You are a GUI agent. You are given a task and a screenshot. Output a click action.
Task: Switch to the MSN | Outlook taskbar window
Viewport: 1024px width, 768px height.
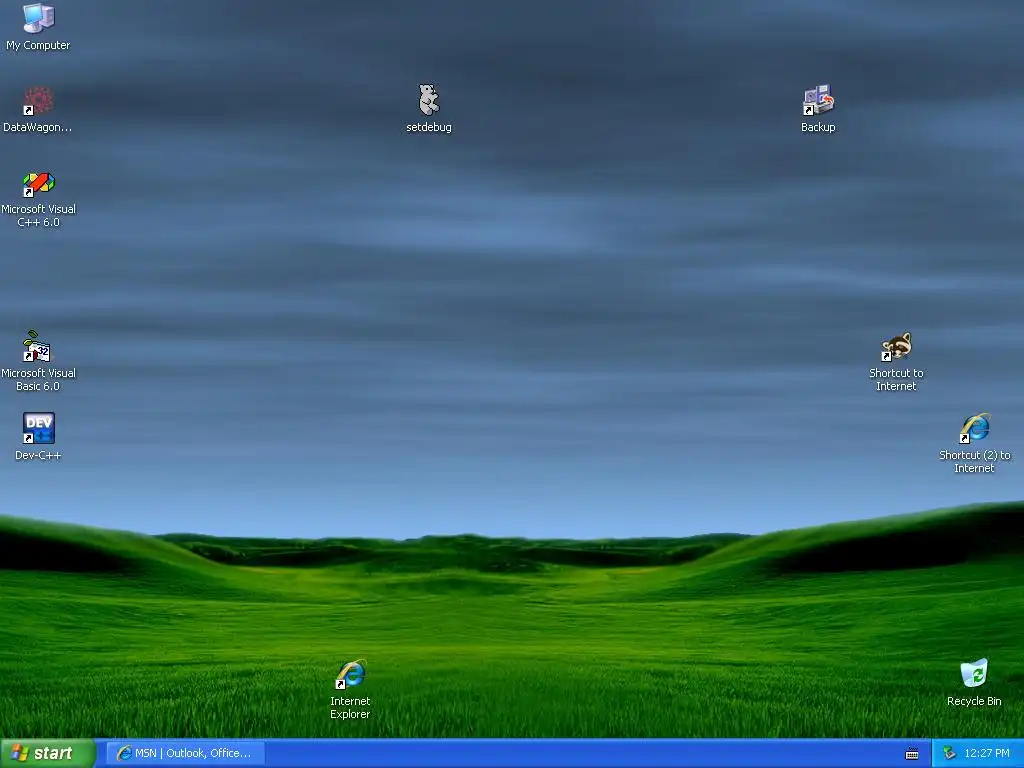pyautogui.click(x=185, y=753)
